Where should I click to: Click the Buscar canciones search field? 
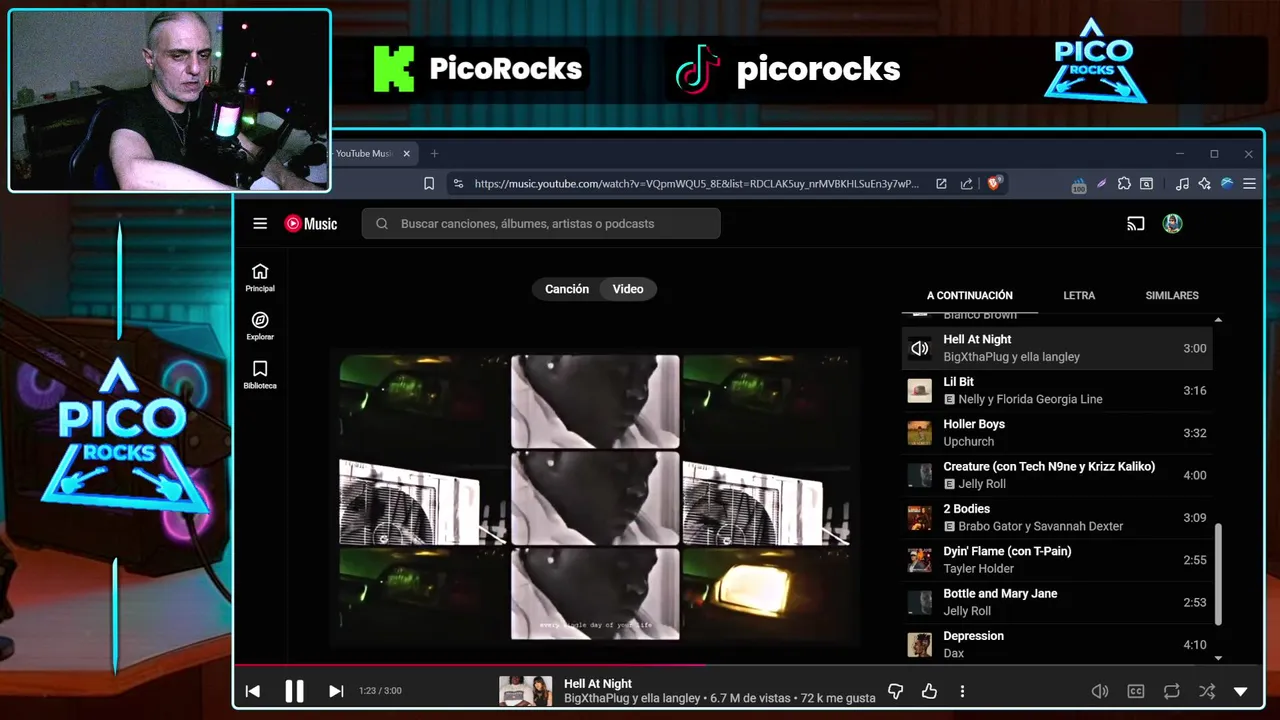[x=541, y=224]
